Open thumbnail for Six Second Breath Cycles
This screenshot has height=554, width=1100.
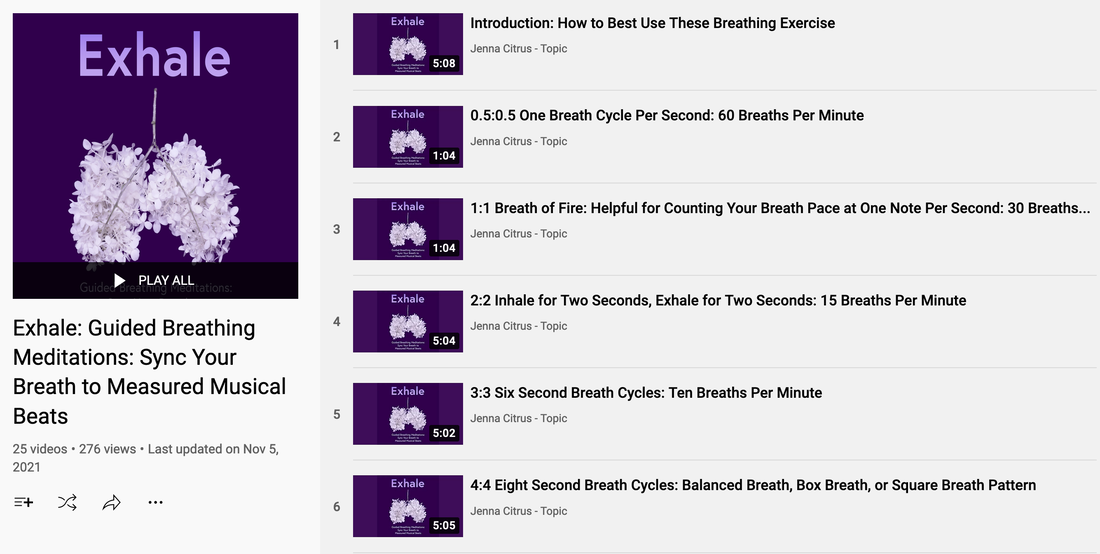[x=408, y=414]
